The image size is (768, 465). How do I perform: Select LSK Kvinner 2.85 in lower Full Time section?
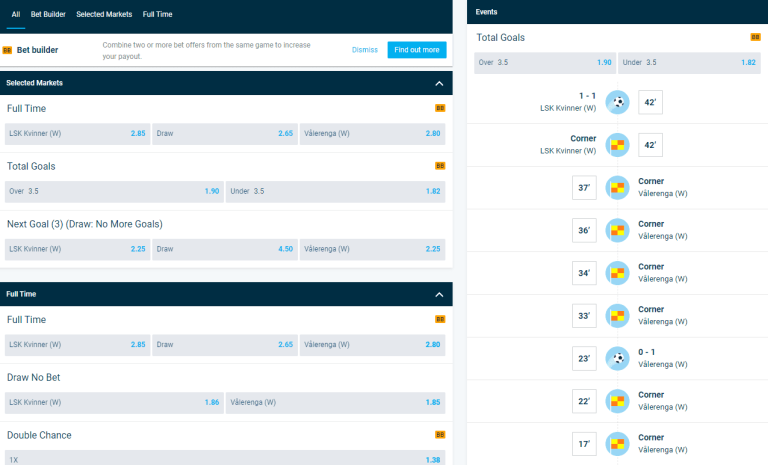[77, 345]
